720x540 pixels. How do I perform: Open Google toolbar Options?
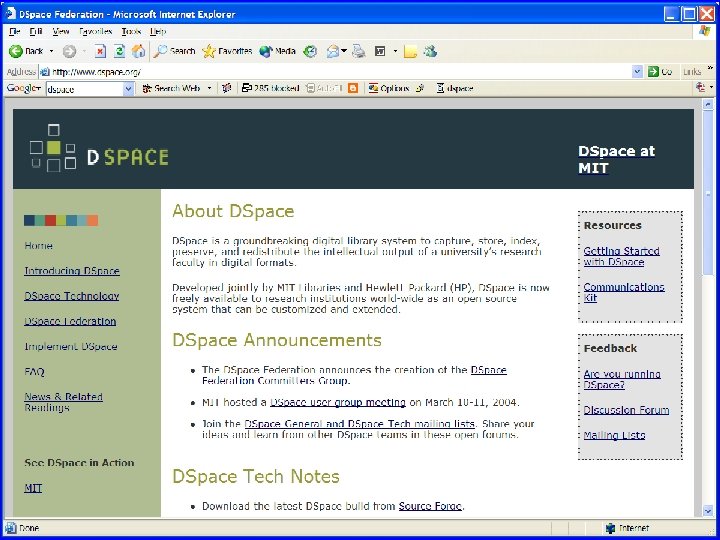[x=389, y=88]
